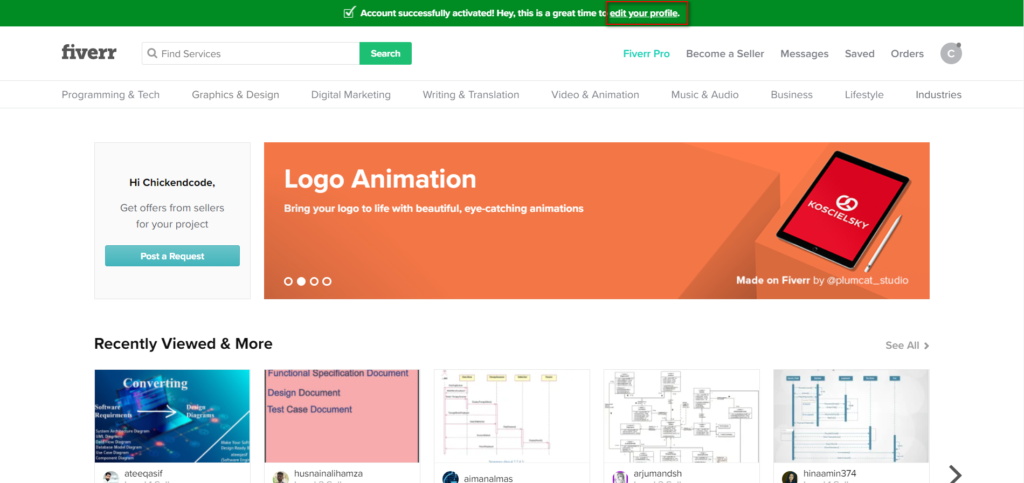Image resolution: width=1024 pixels, height=483 pixels.
Task: Click the magnifier icon in search box
Action: (x=152, y=54)
